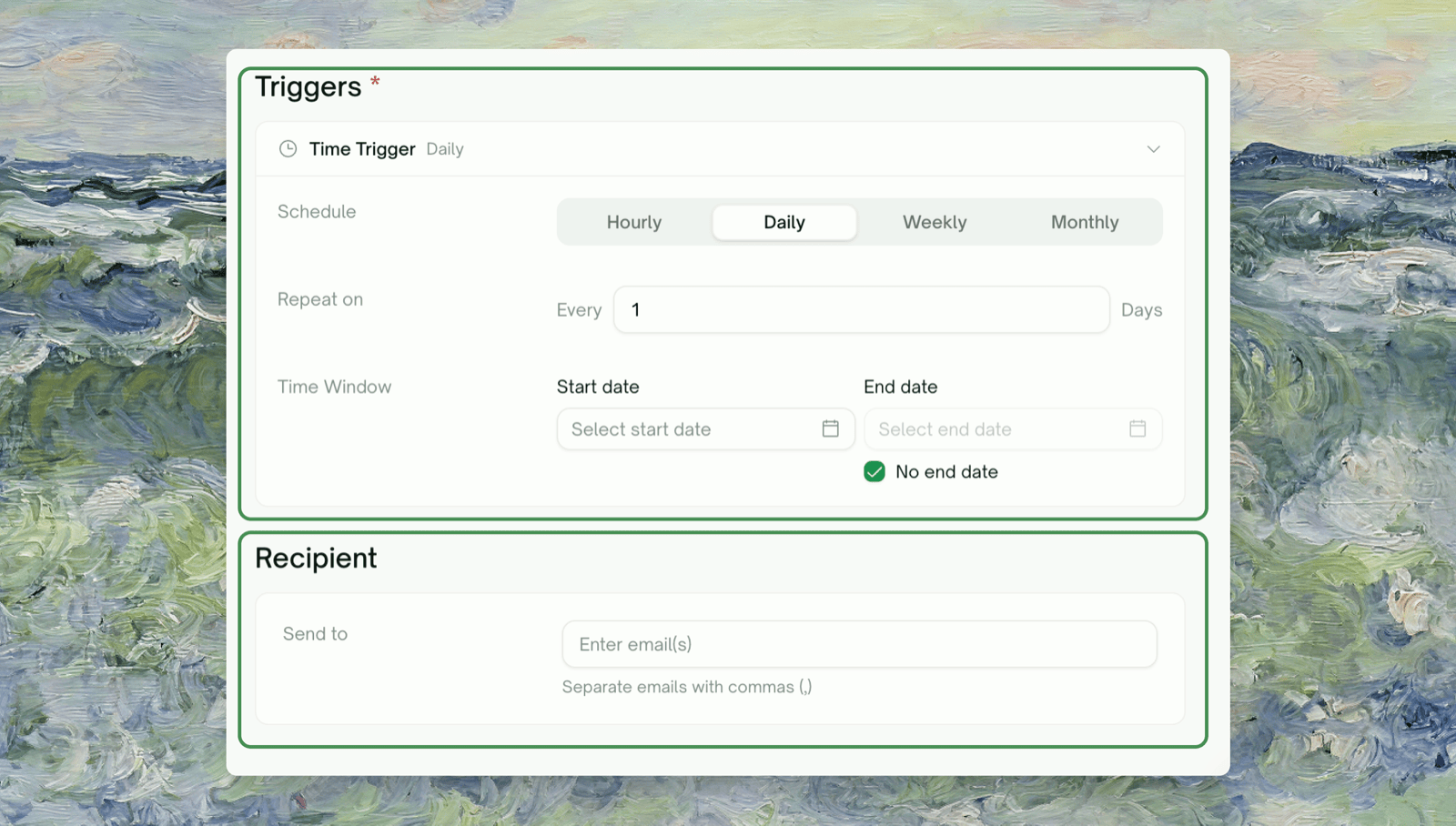
Task: Open the start date calendar icon
Action: (x=830, y=428)
